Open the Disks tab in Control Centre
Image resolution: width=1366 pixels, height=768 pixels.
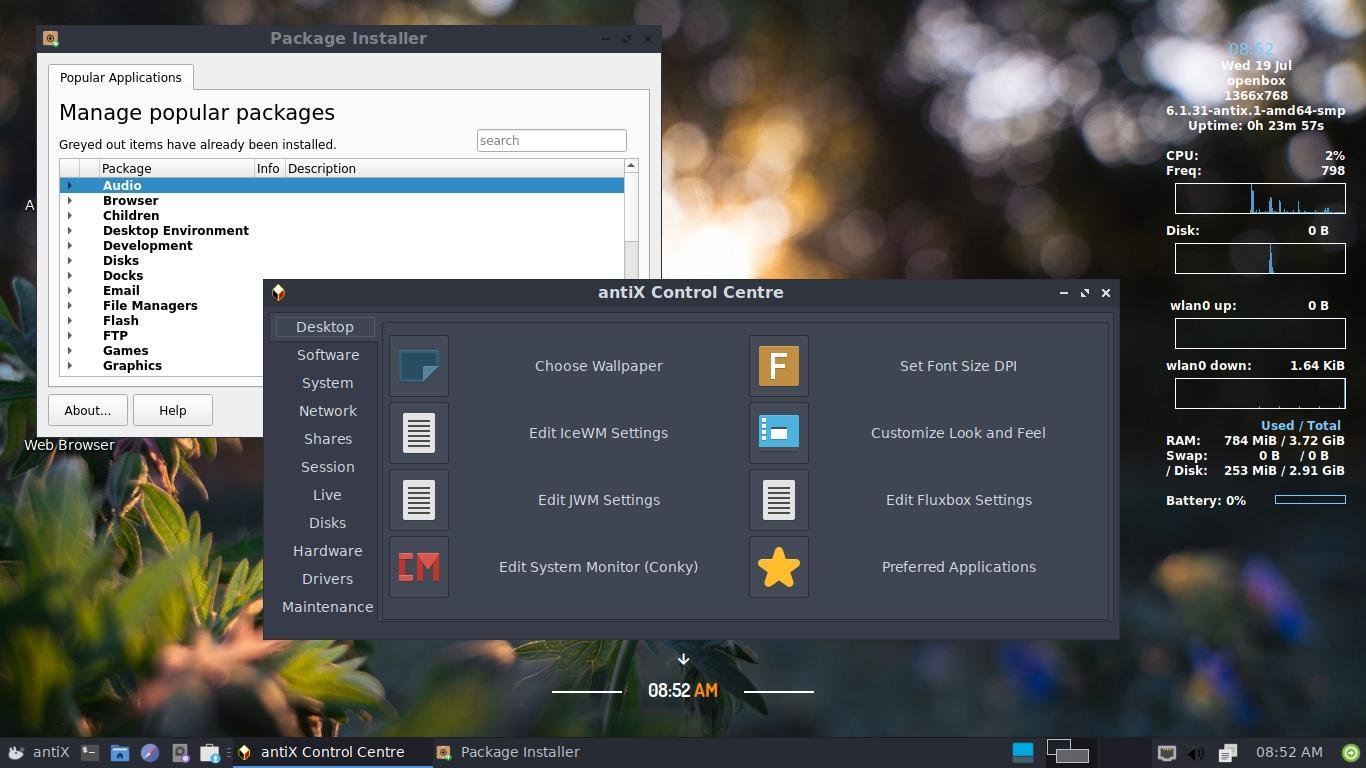(x=327, y=523)
